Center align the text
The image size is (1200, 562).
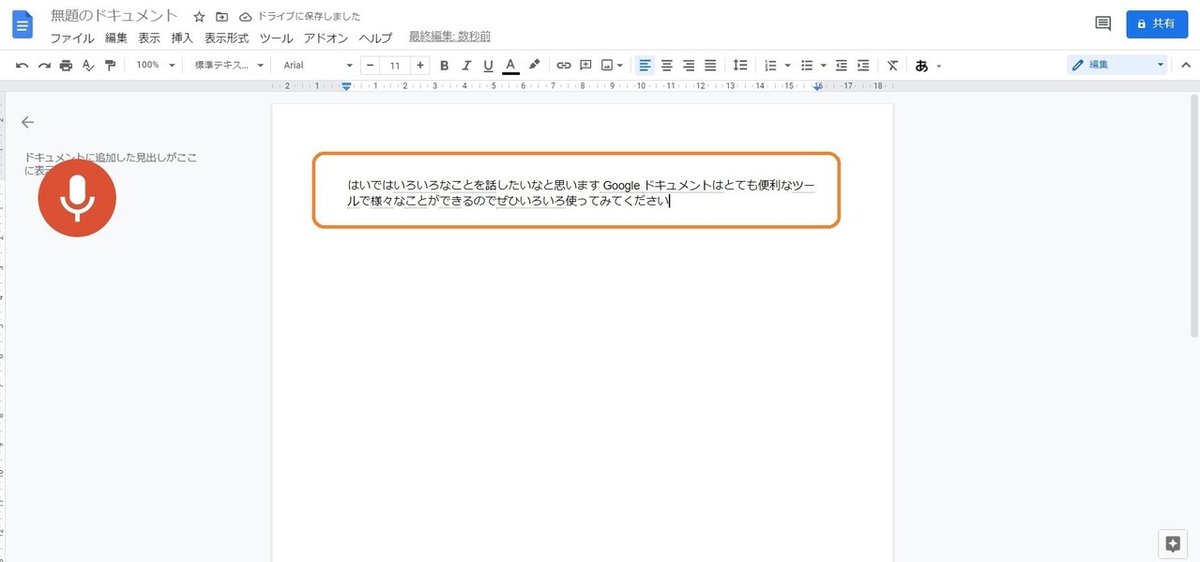click(667, 65)
